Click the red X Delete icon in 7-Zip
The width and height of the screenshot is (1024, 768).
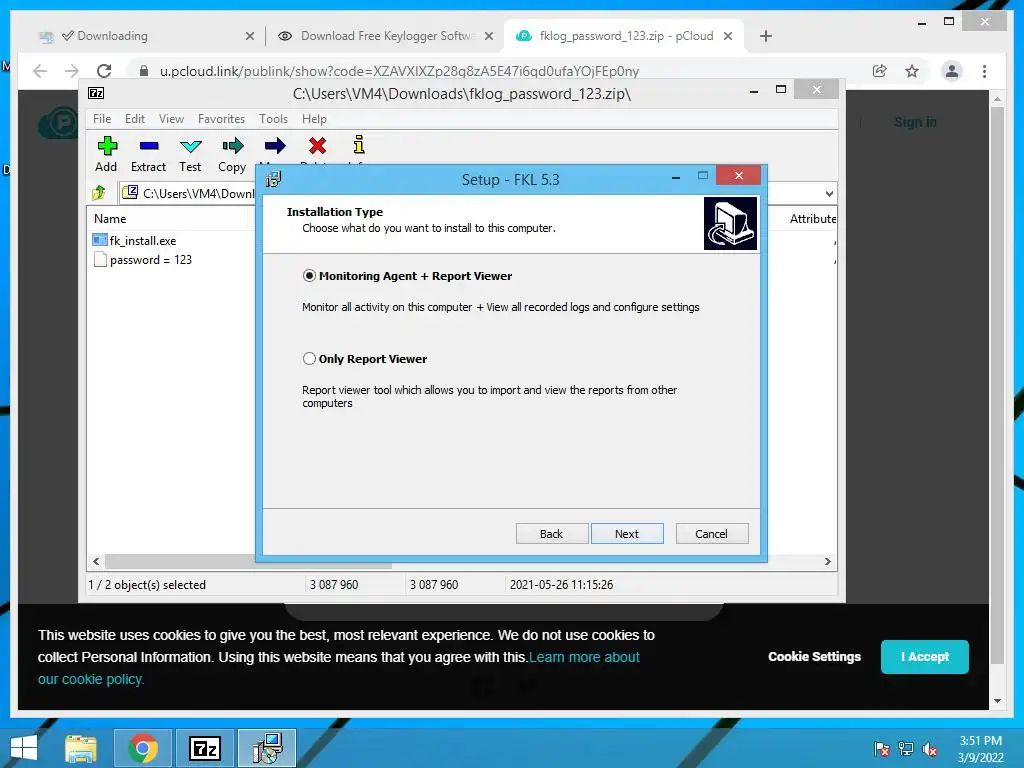point(317,146)
